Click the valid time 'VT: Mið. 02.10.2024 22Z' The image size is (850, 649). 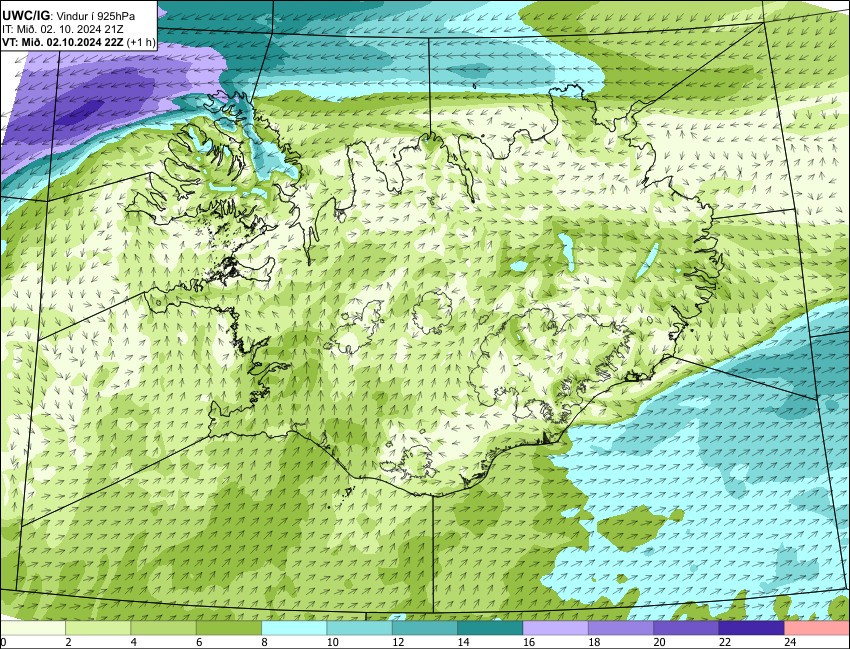[63, 42]
